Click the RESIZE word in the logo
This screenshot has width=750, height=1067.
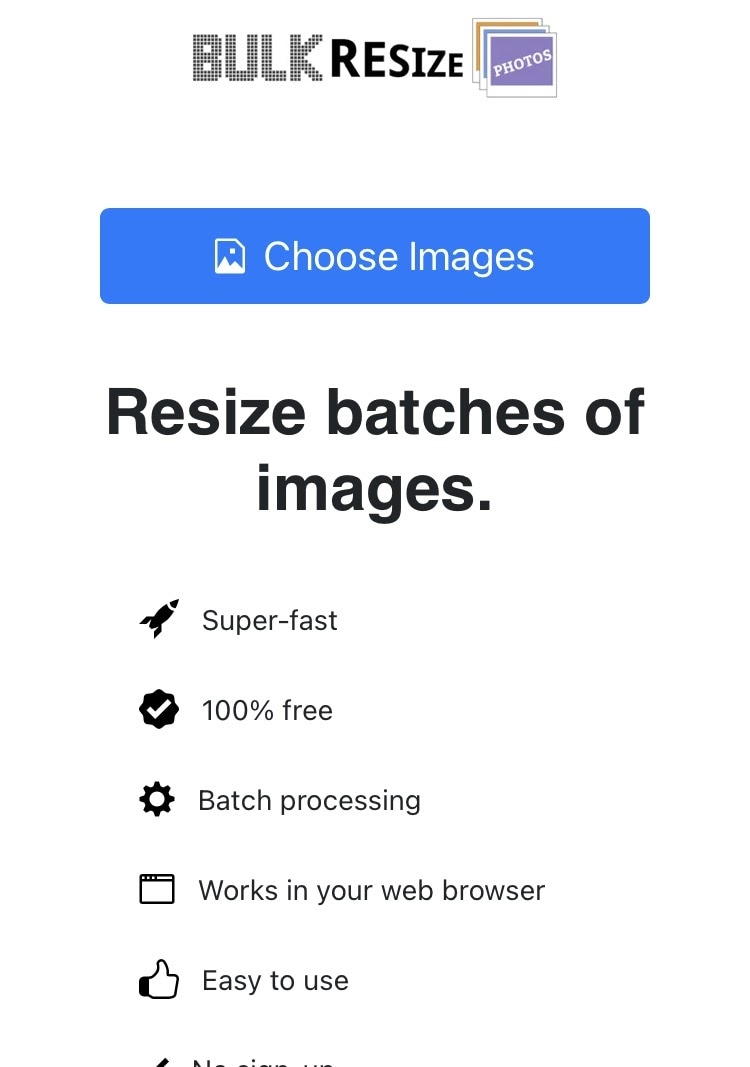pyautogui.click(x=397, y=60)
